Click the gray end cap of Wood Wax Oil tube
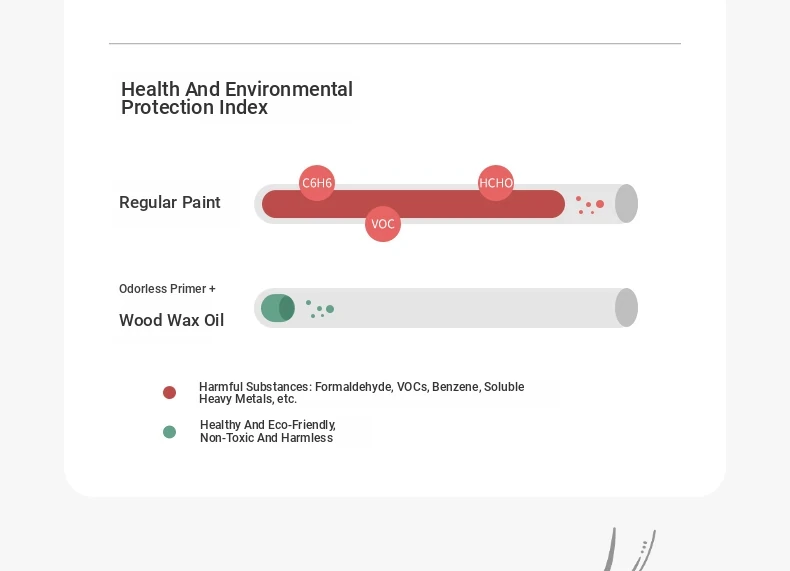The image size is (790, 571). [x=626, y=308]
